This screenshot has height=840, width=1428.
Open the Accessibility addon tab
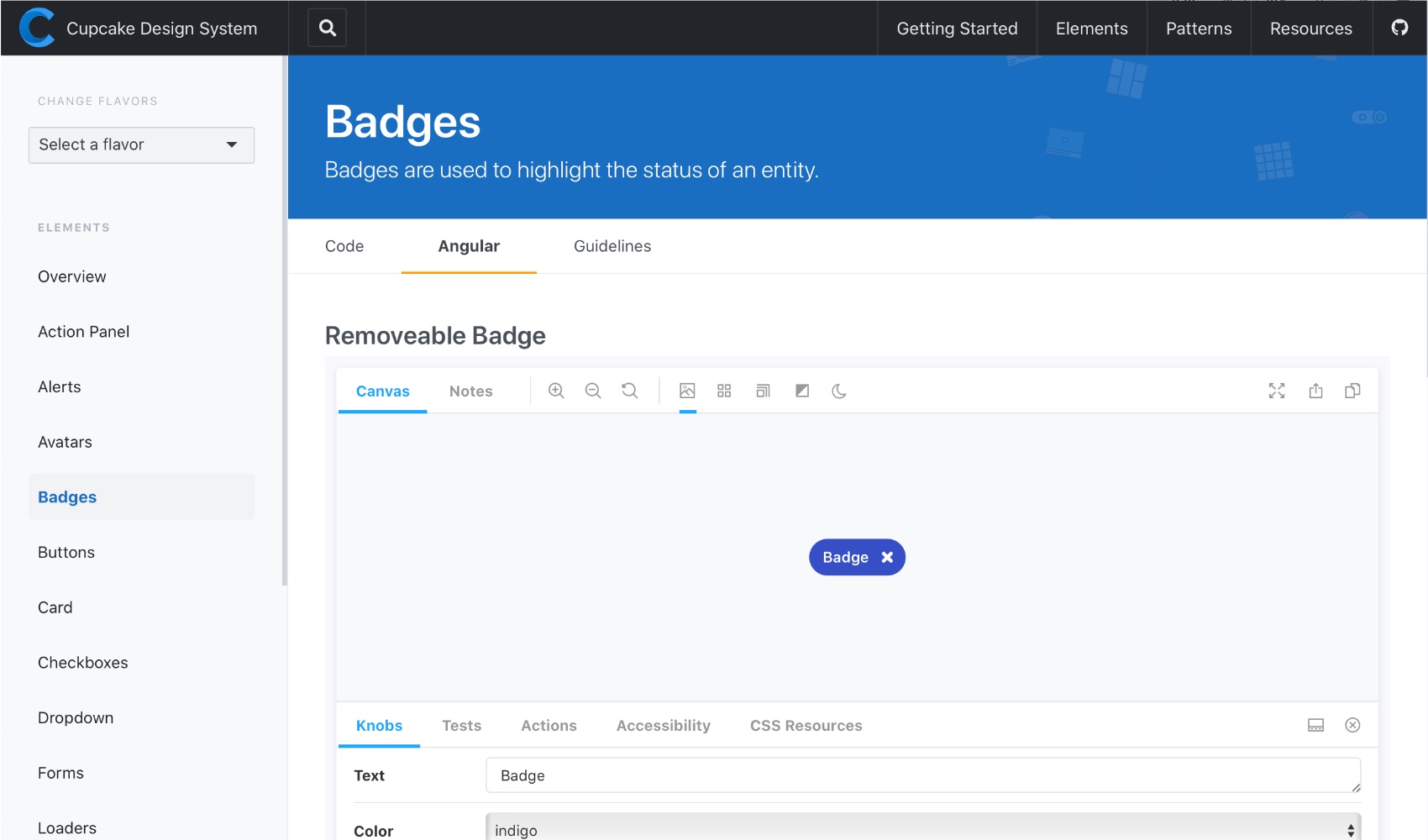point(663,725)
